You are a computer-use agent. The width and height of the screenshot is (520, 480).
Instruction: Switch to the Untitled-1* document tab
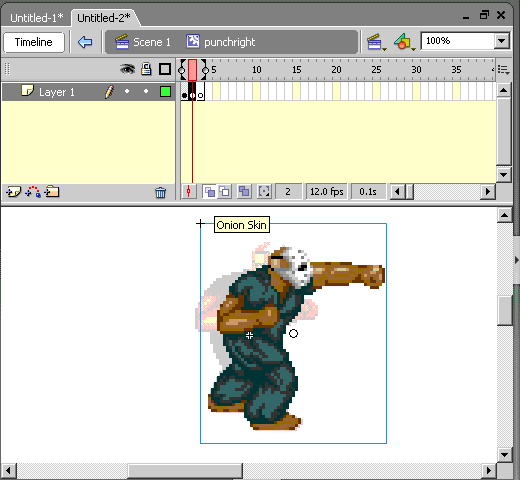36,18
